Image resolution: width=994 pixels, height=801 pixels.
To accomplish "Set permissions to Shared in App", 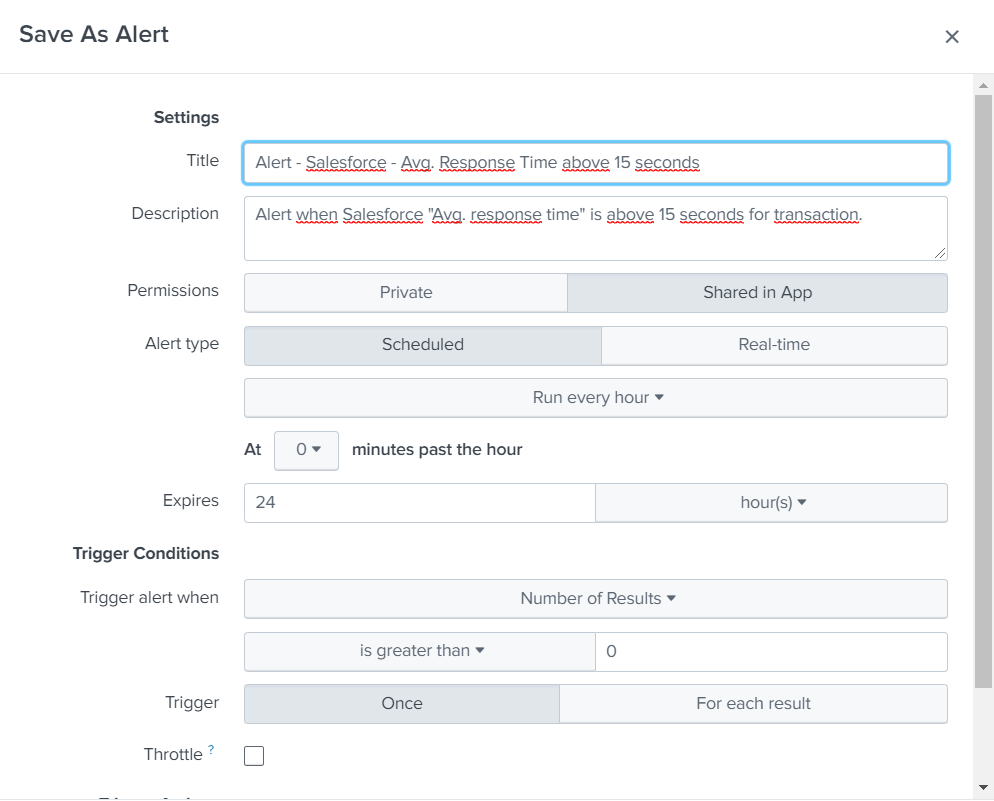I will coord(757,293).
